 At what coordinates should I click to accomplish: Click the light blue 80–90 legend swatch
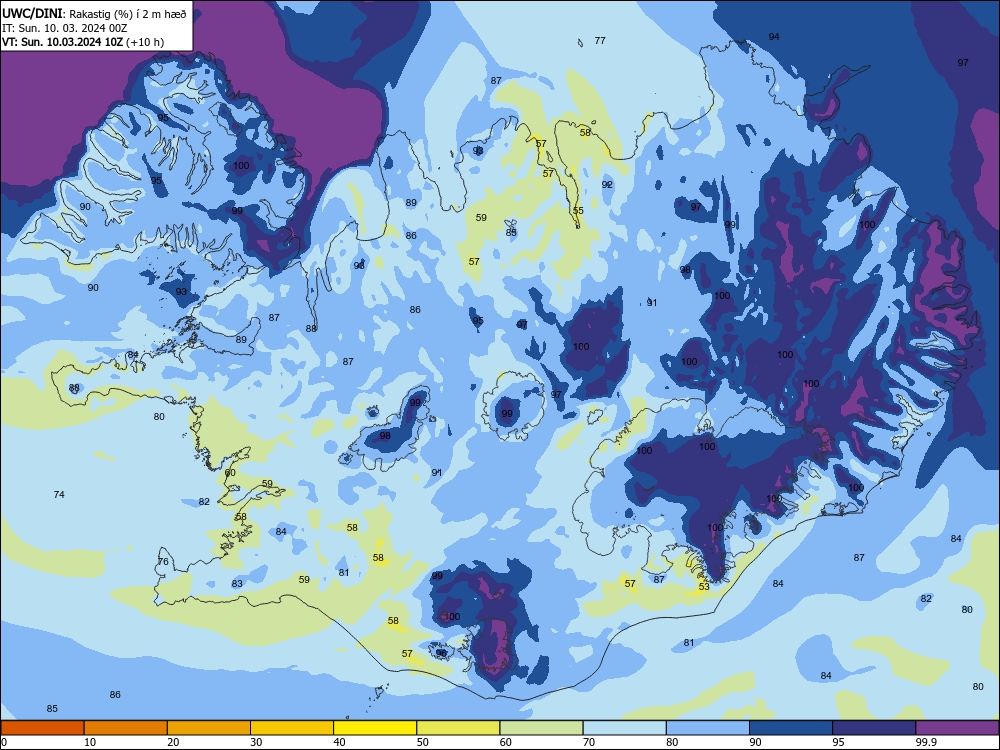pyautogui.click(x=708, y=728)
